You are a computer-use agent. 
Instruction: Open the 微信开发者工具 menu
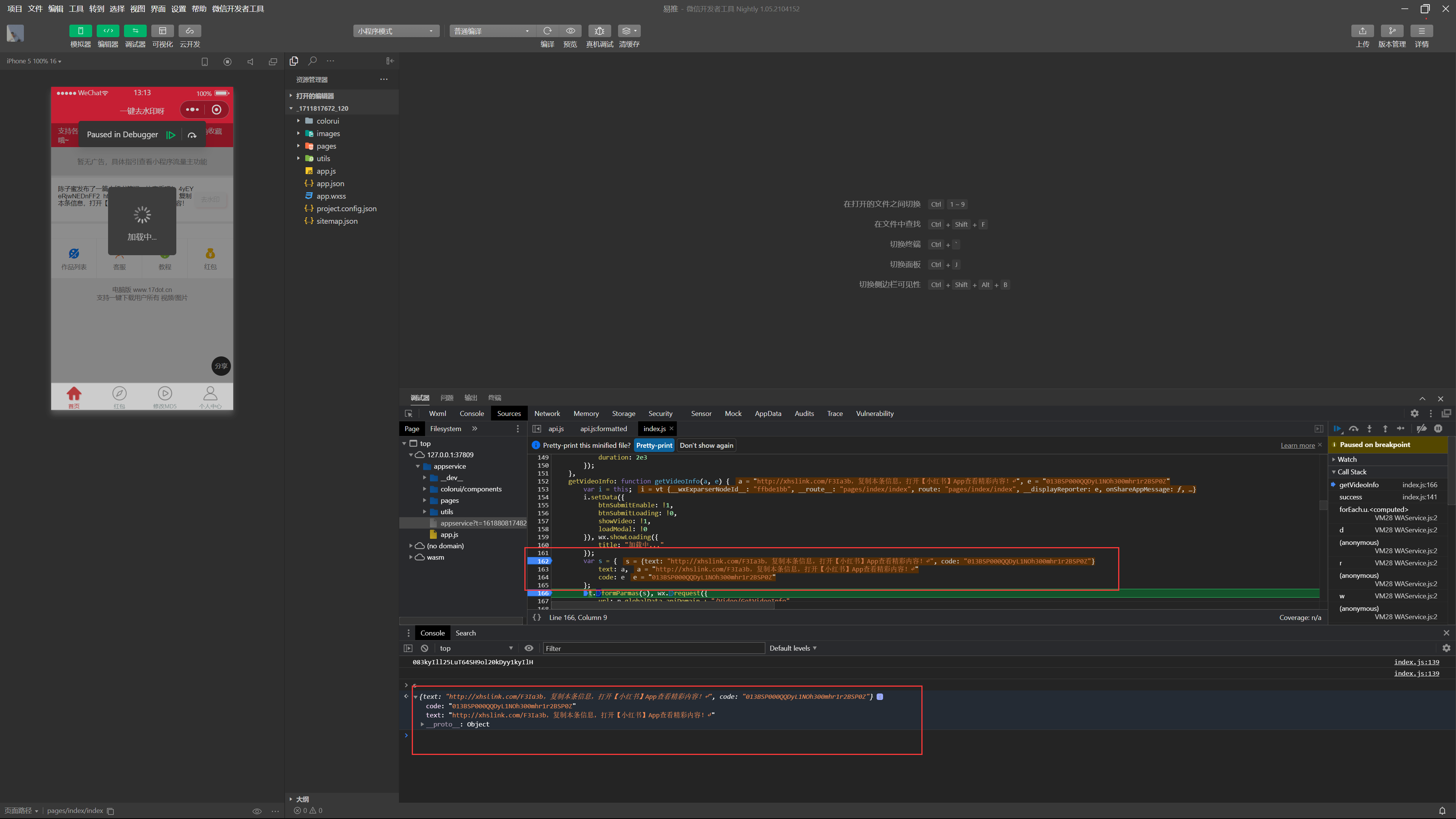238,8
